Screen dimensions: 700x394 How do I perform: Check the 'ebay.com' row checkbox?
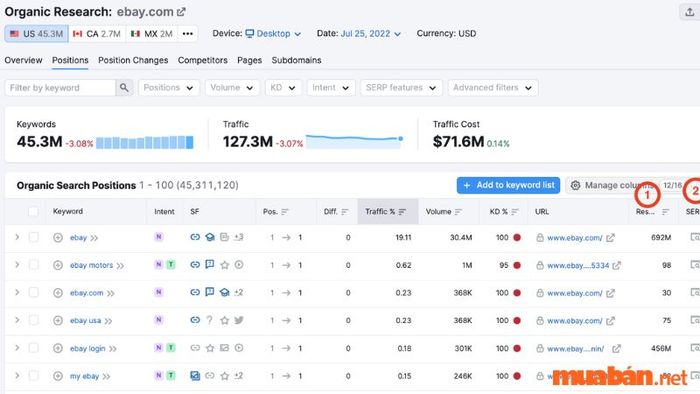[33, 292]
